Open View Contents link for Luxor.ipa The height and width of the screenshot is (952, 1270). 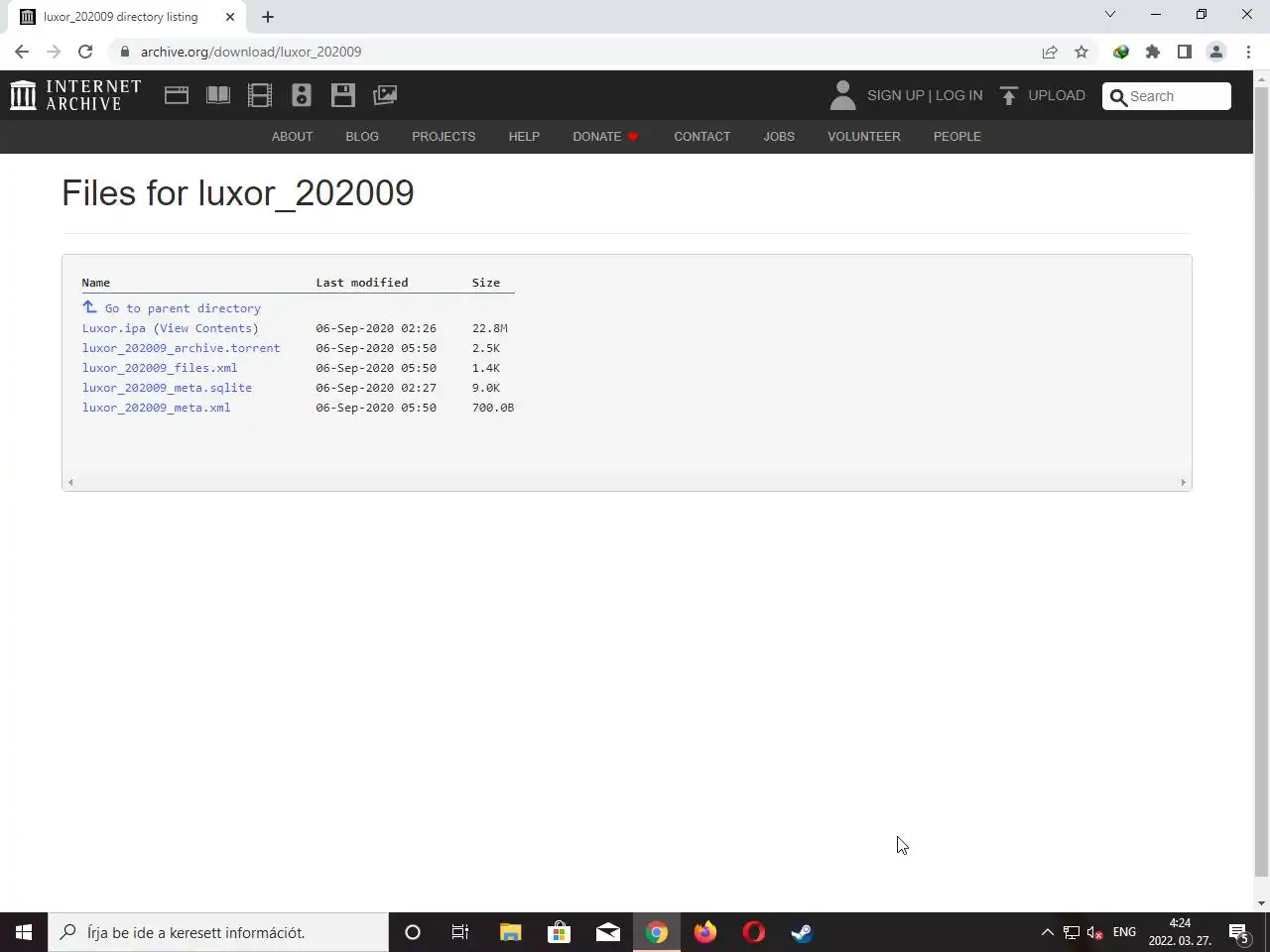click(x=206, y=328)
